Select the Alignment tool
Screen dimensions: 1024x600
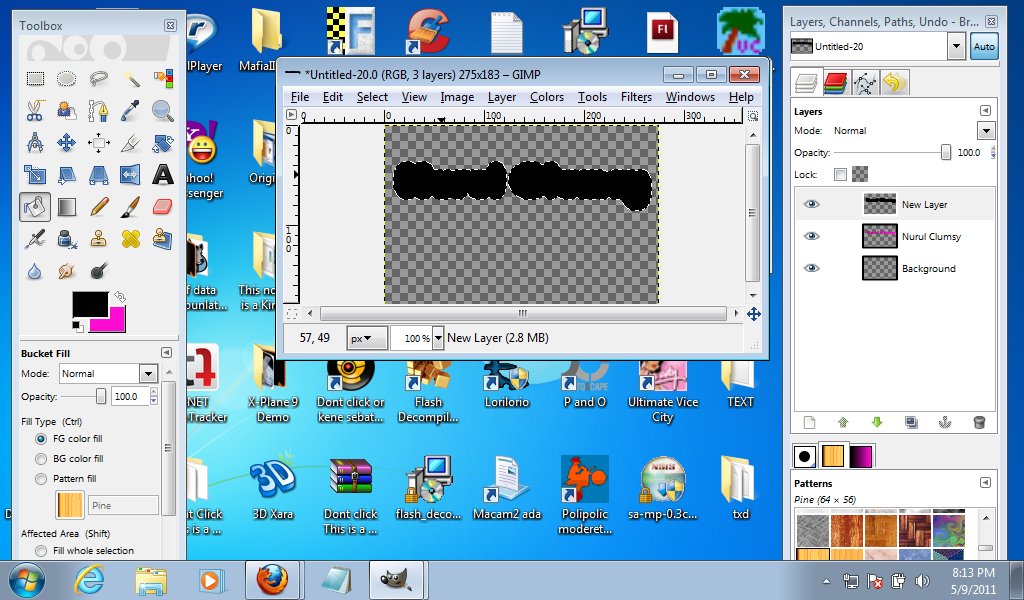99,142
